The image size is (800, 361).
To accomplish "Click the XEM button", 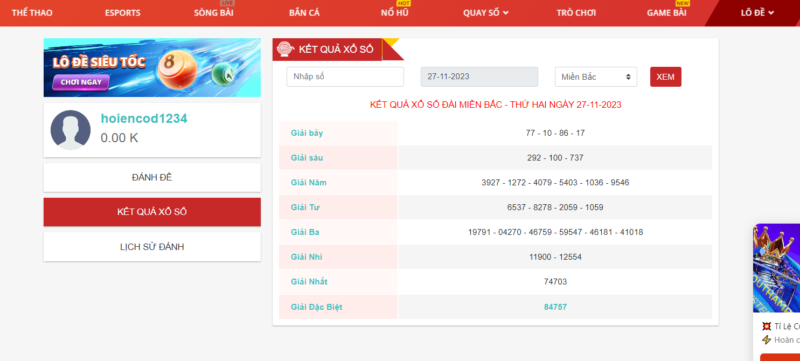I will point(665,77).
